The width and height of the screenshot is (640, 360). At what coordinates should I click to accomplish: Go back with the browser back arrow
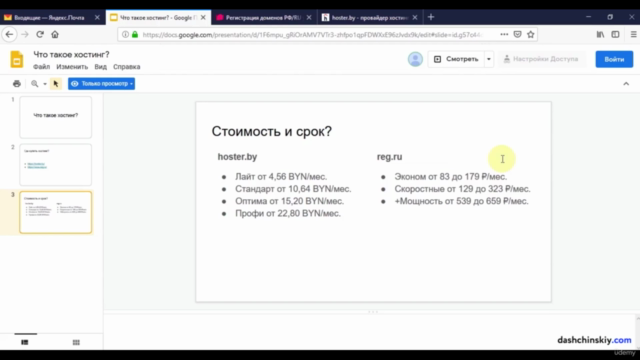[x=9, y=35]
